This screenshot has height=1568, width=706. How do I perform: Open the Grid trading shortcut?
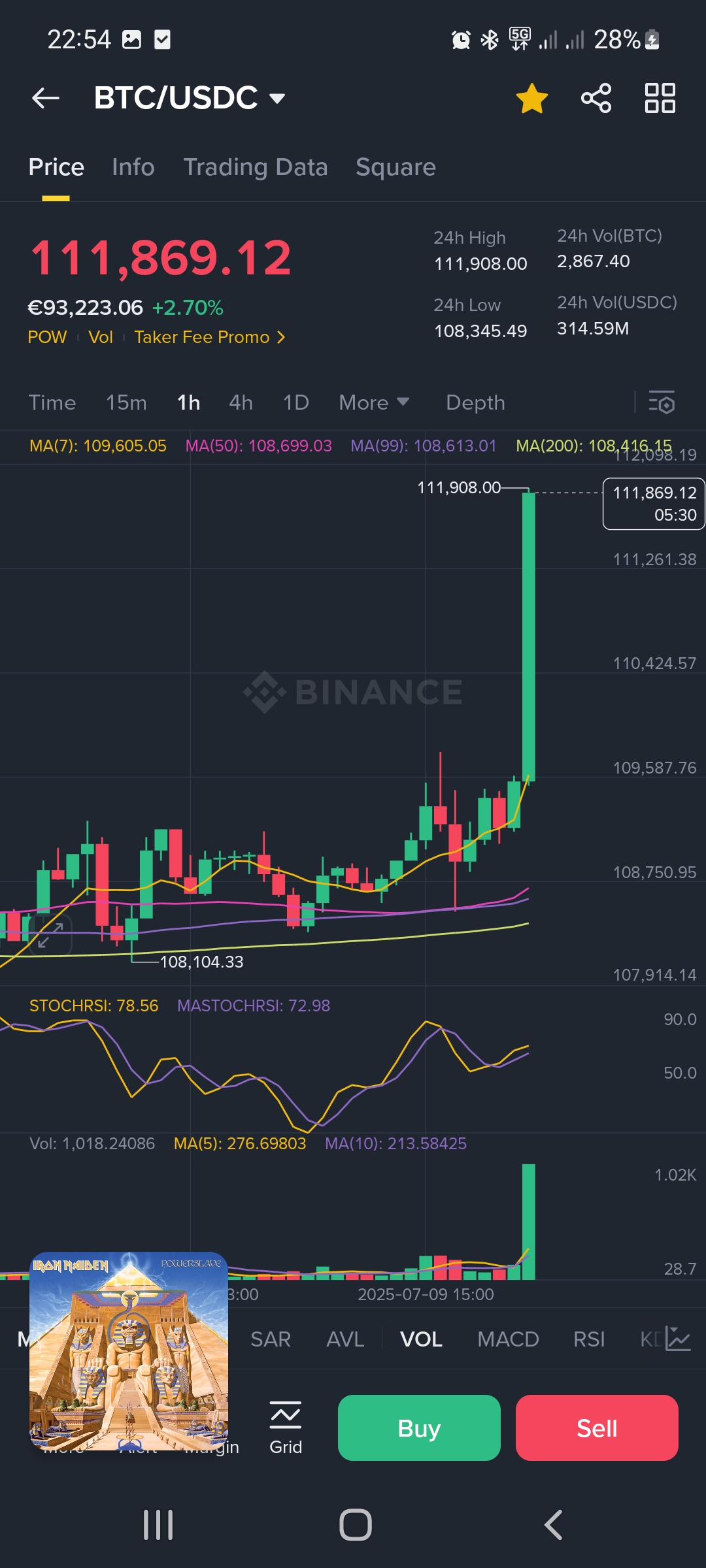286,1428
